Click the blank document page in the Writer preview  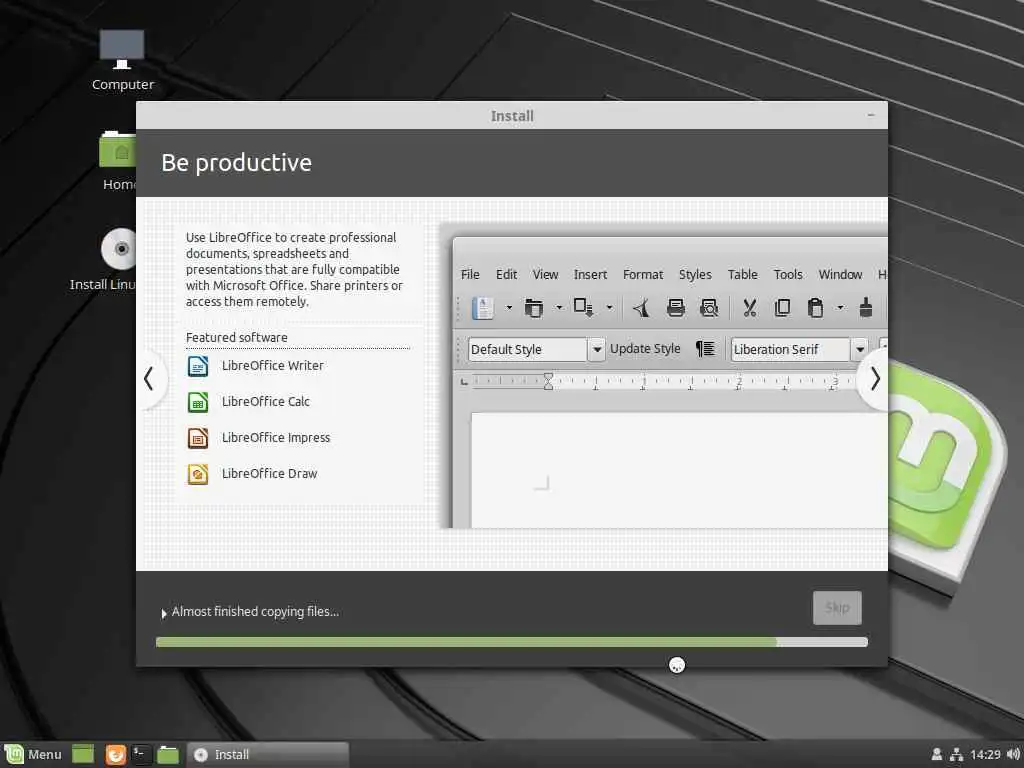point(679,470)
